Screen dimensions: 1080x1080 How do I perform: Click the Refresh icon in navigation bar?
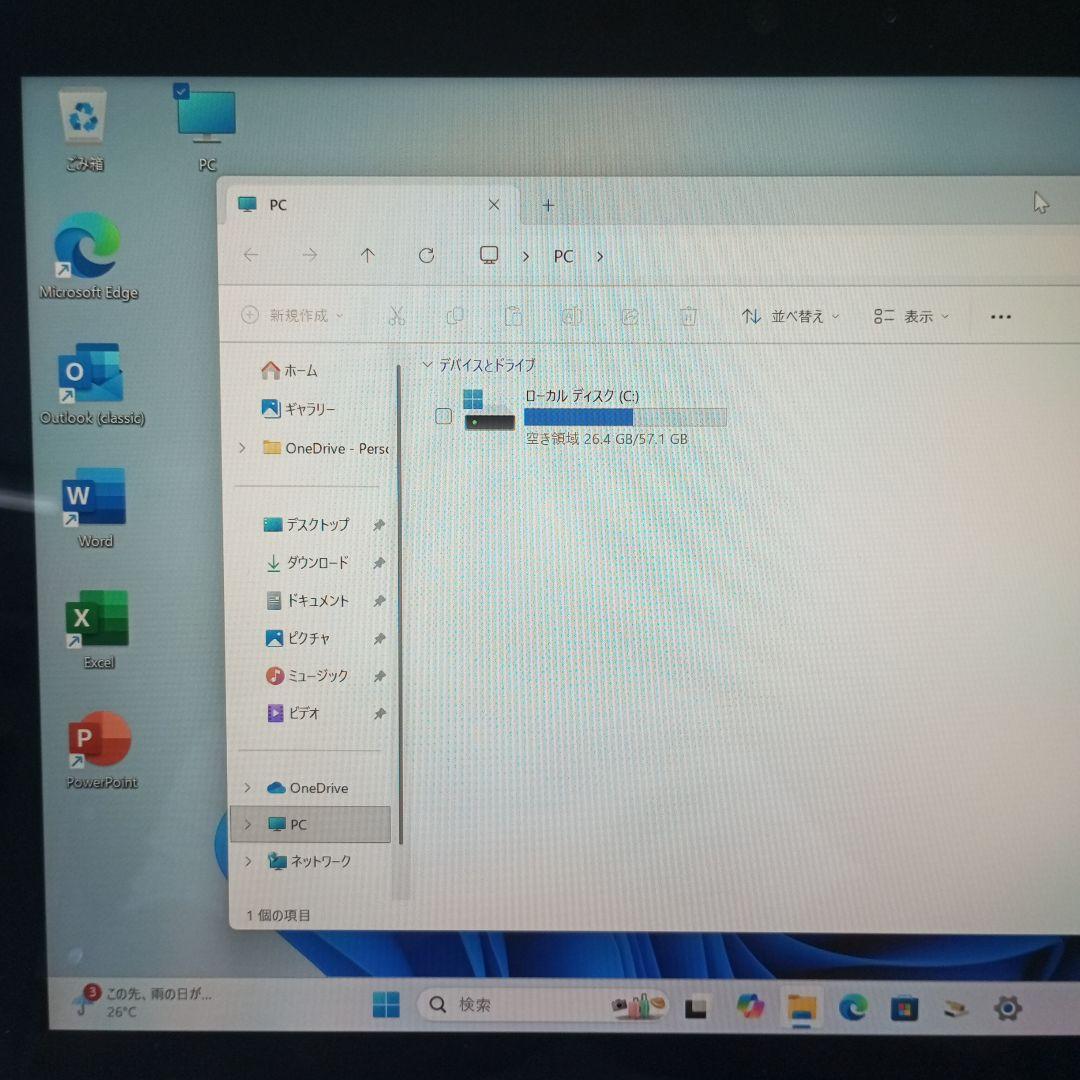[x=426, y=256]
